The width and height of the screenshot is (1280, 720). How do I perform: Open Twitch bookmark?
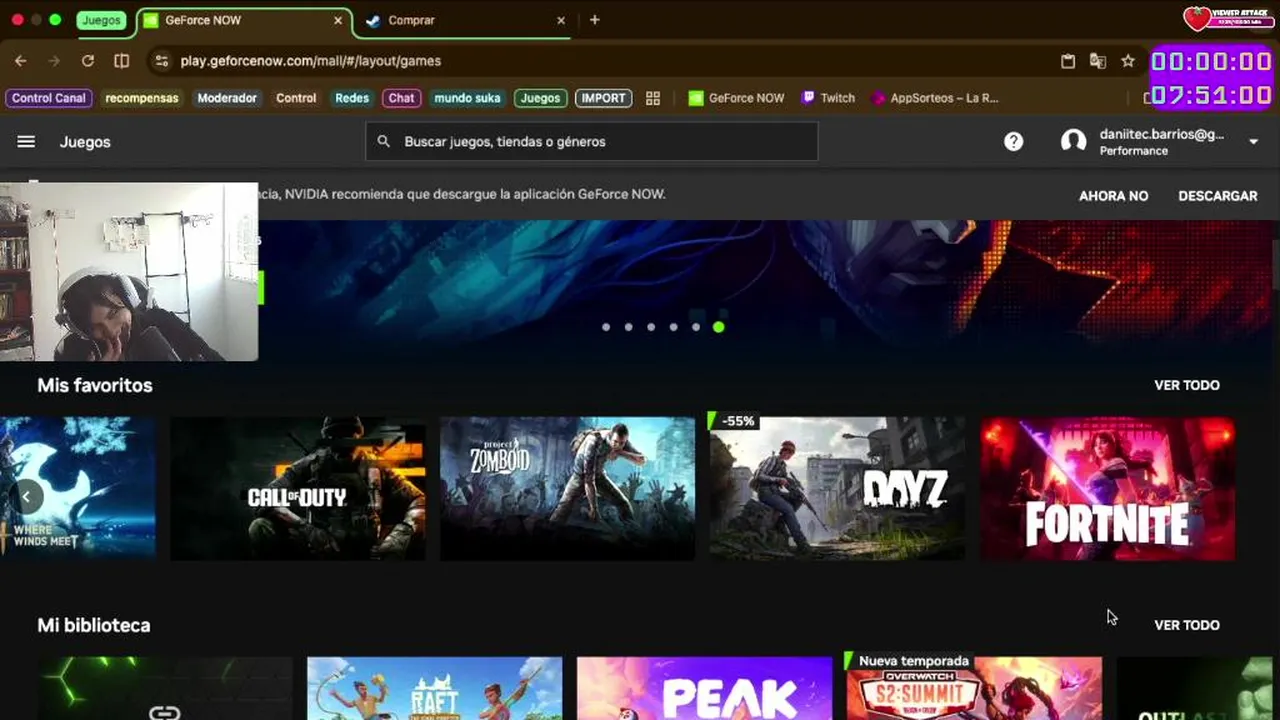pyautogui.click(x=829, y=98)
